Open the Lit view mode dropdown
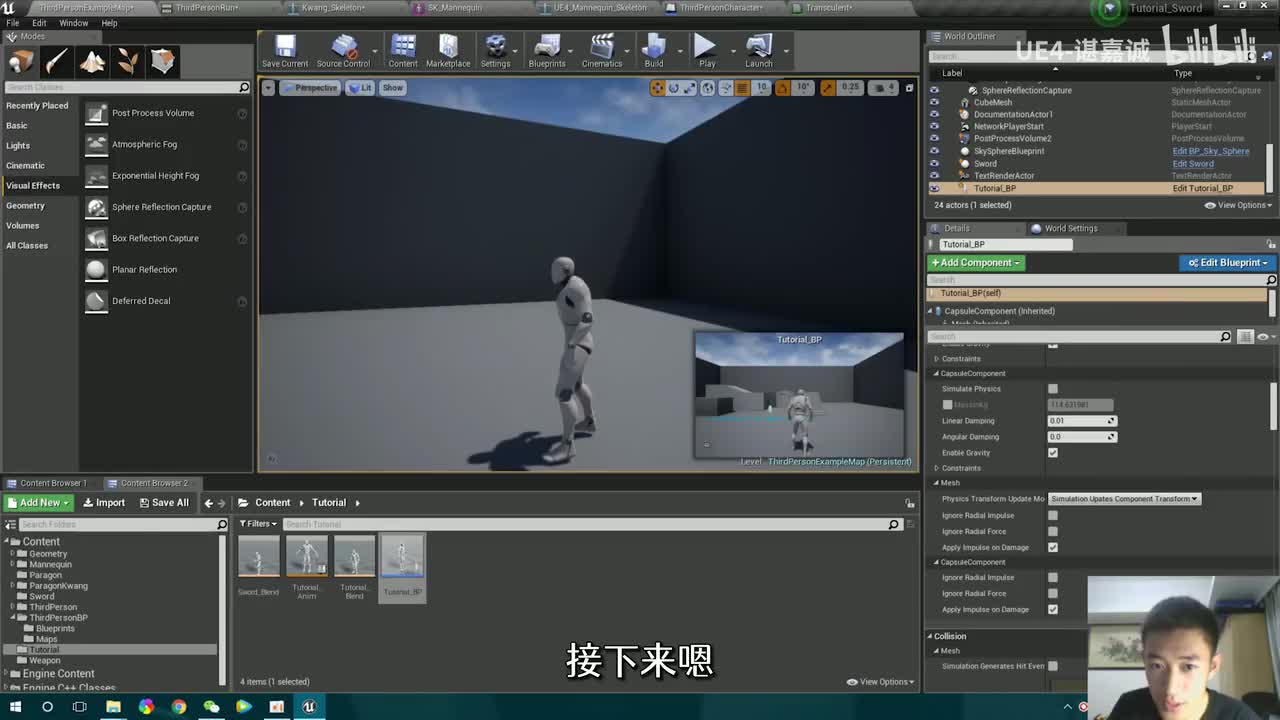Screen dimensions: 1280x720 point(360,88)
